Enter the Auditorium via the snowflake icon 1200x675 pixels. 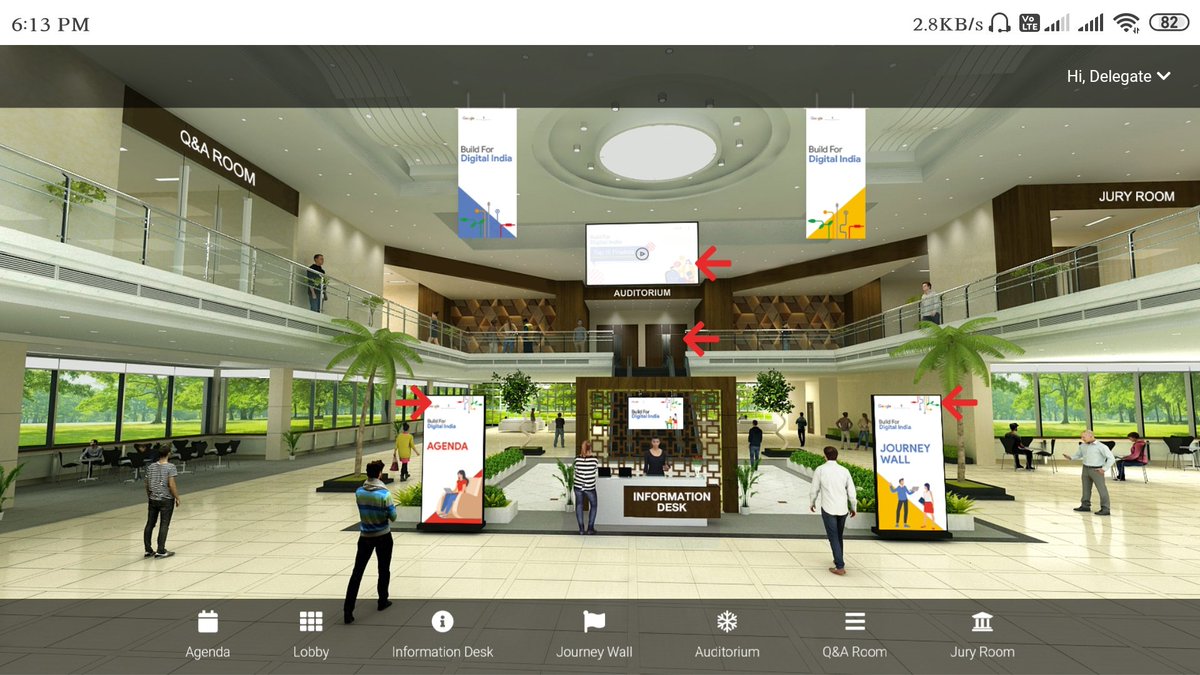click(x=727, y=621)
